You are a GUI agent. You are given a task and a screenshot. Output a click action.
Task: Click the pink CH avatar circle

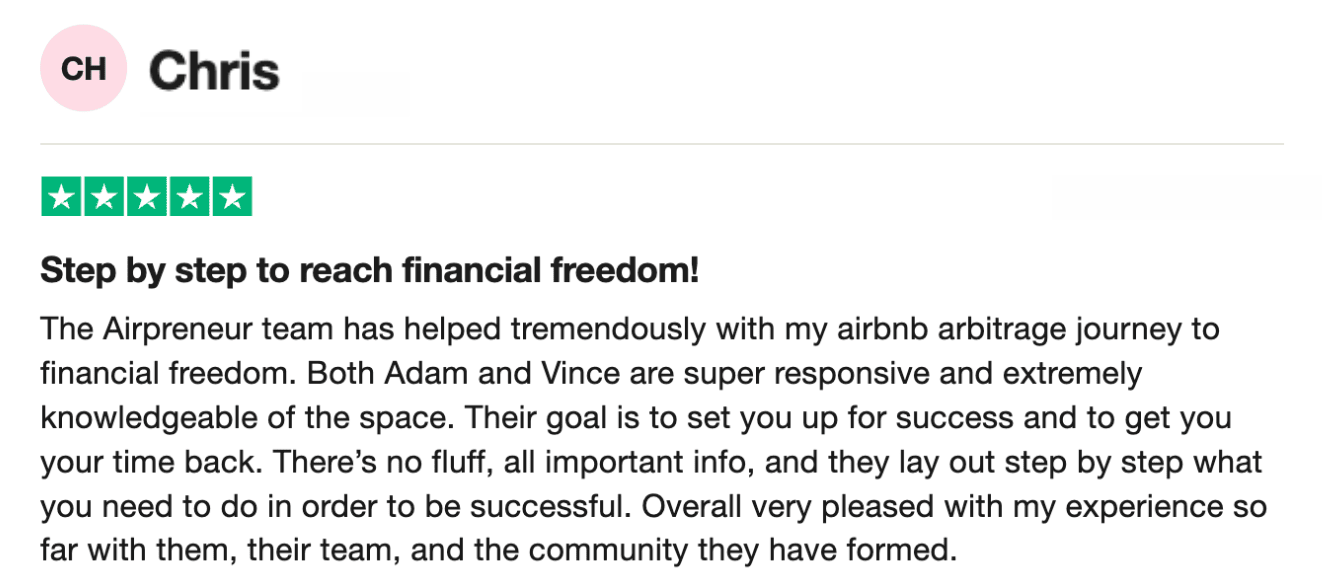coord(83,68)
